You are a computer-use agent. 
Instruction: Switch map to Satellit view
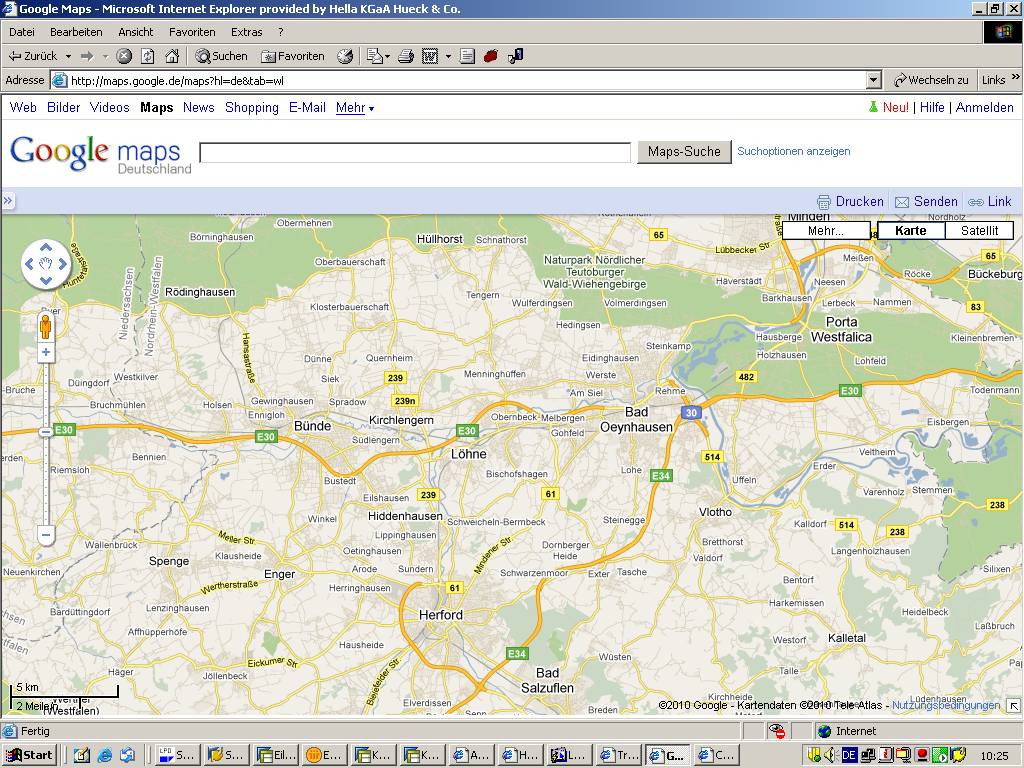(x=980, y=231)
